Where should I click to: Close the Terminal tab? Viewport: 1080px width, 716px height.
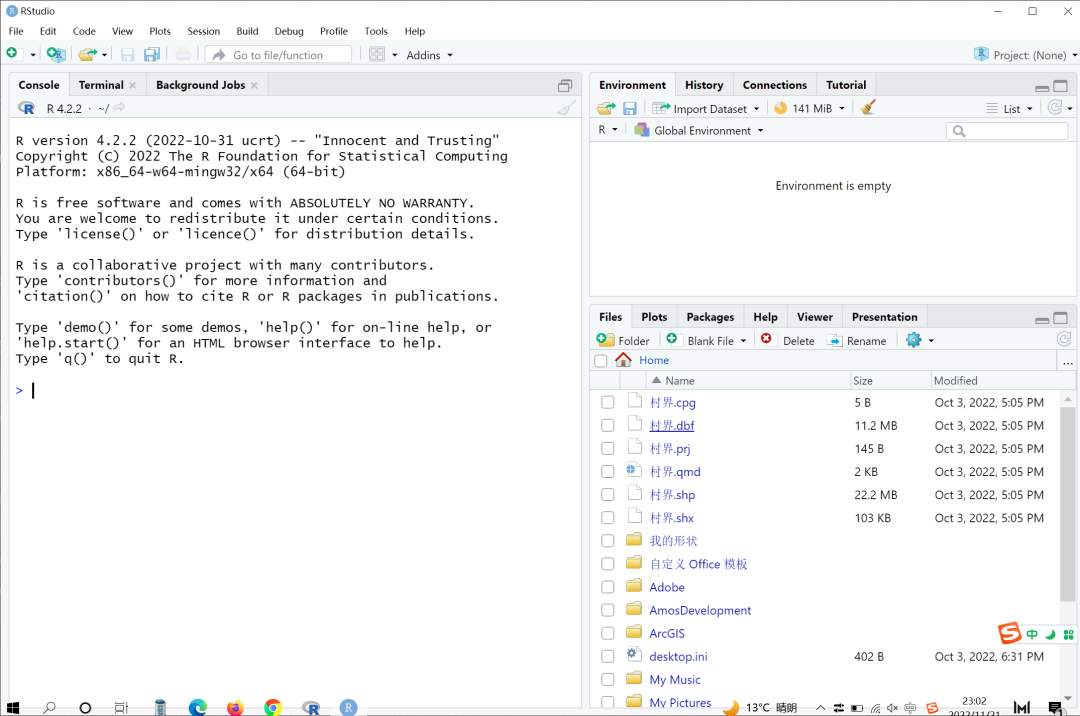click(133, 85)
